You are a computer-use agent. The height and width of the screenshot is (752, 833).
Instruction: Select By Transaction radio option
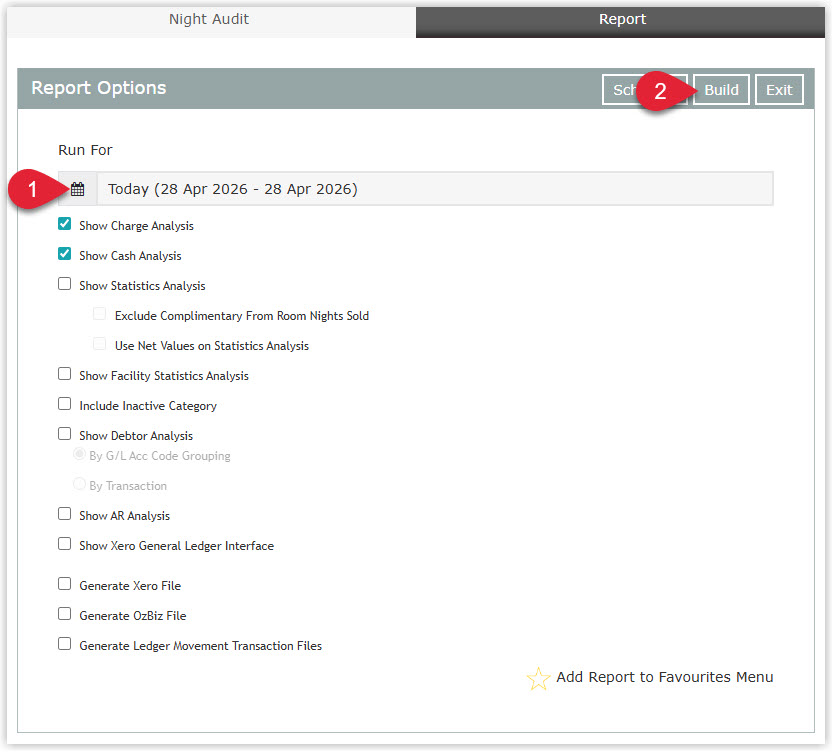point(80,484)
